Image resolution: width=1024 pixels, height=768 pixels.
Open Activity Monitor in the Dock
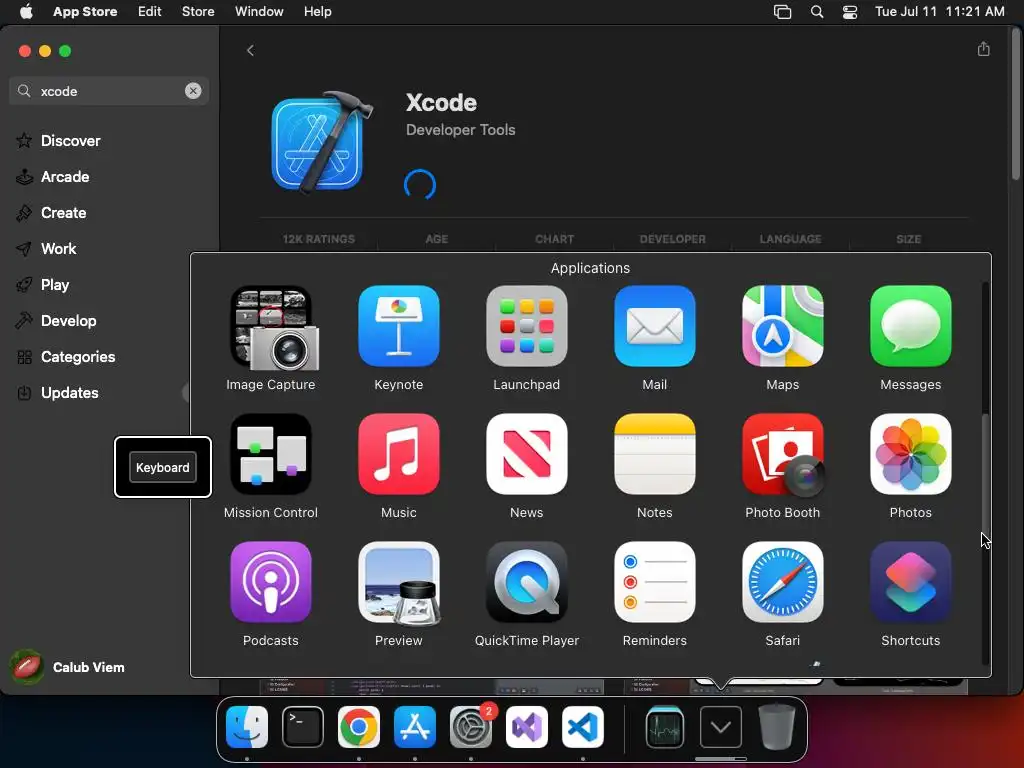coord(665,727)
